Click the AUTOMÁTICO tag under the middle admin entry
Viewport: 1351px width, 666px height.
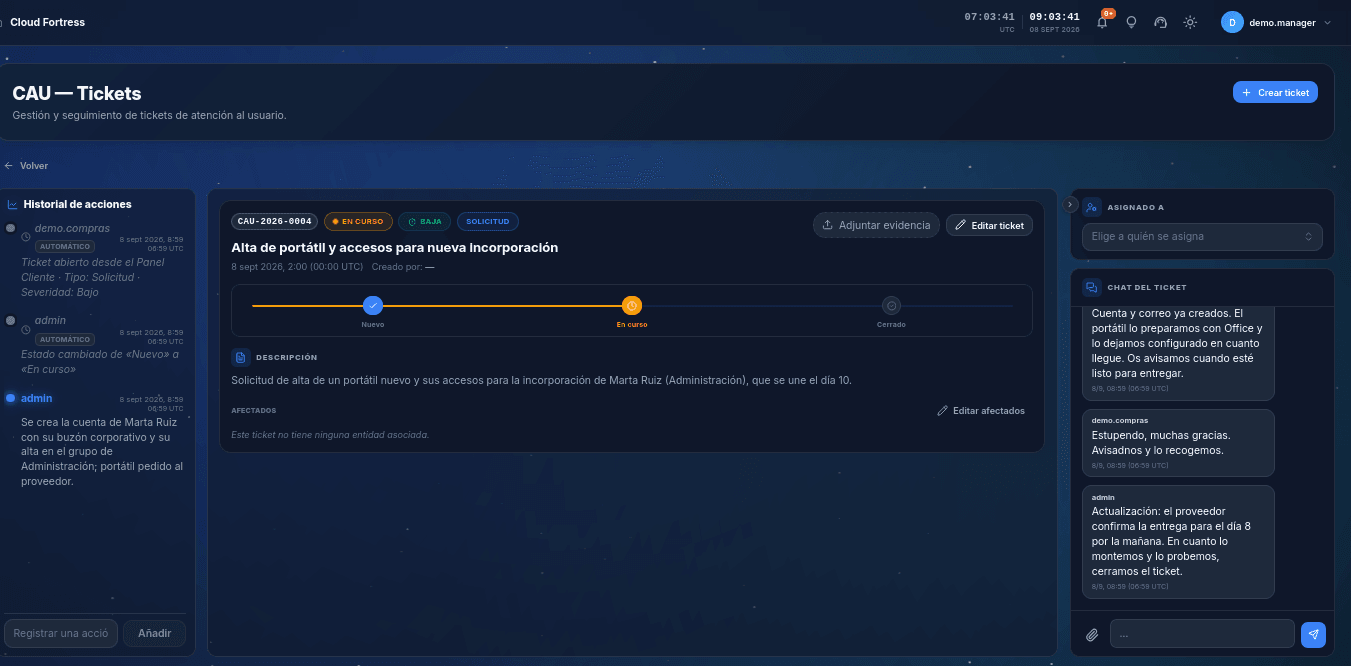coord(65,339)
